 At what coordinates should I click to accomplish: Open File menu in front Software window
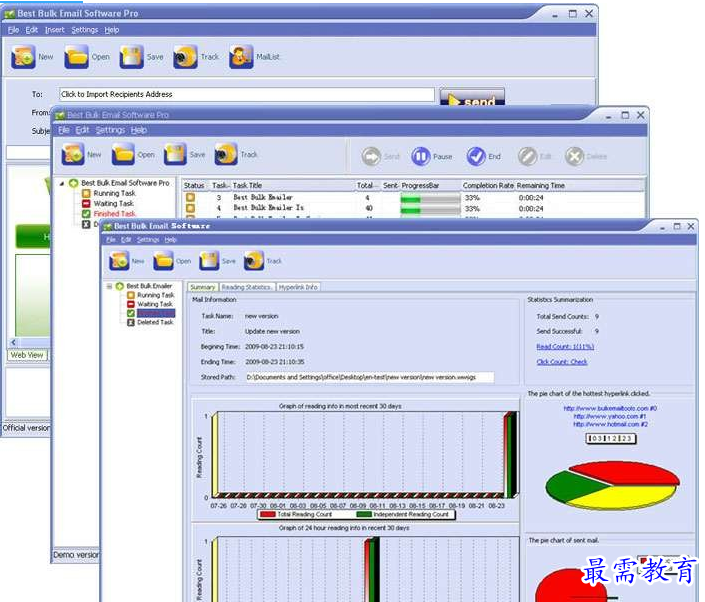pos(111,240)
